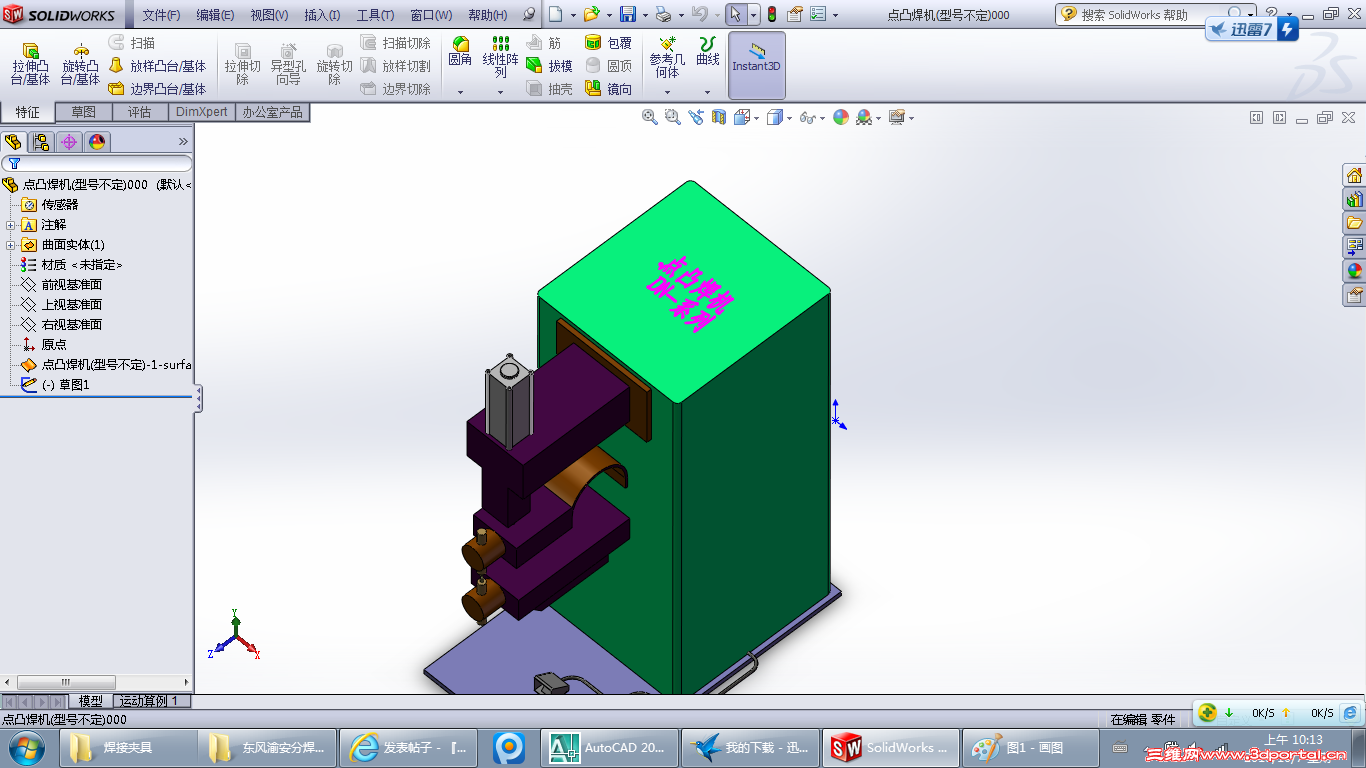Open the ConfigurationManager tab icon
This screenshot has height=768, width=1366.
(41, 142)
